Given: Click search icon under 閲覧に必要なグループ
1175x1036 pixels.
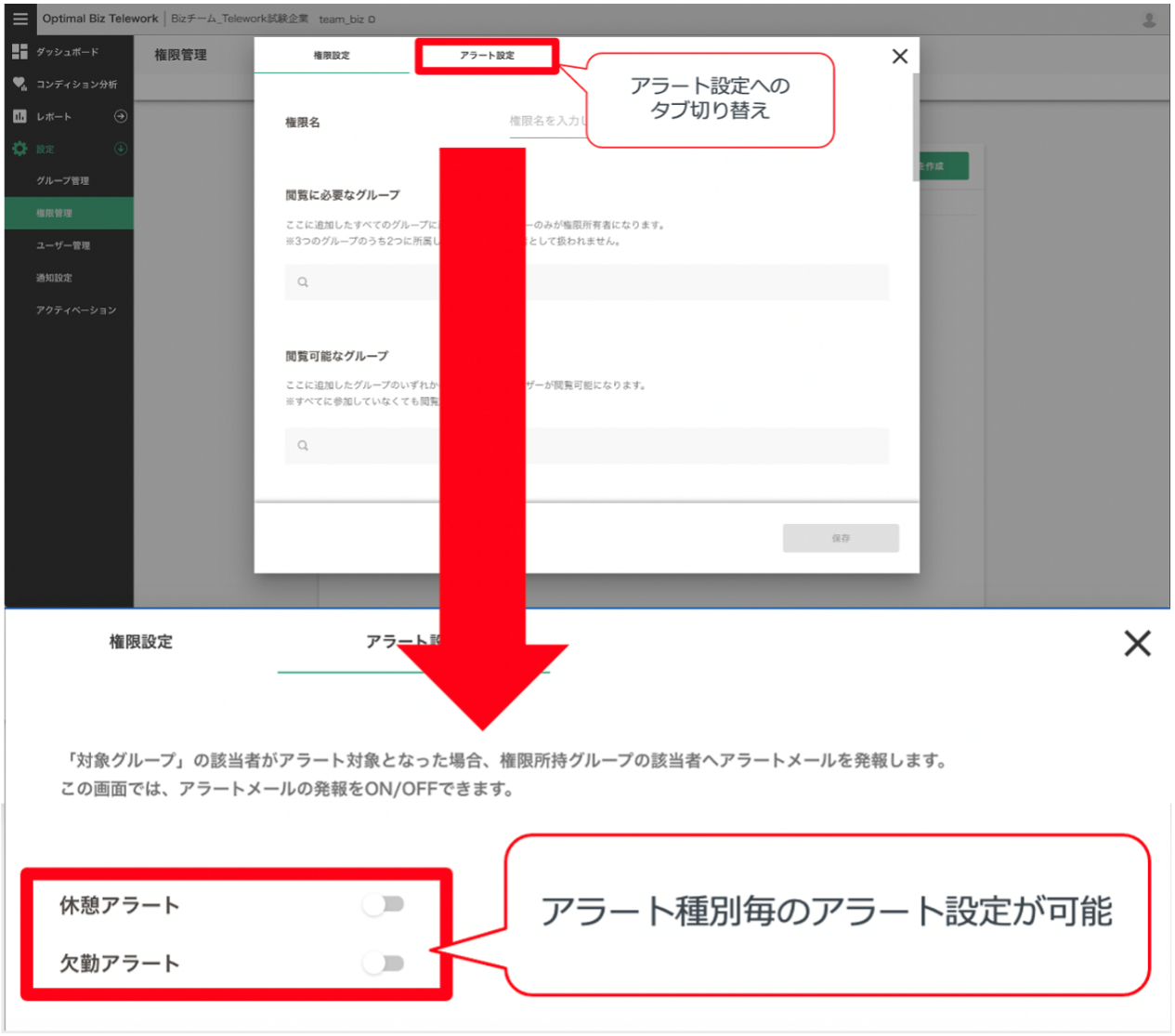Looking at the screenshot, I should pos(303,282).
